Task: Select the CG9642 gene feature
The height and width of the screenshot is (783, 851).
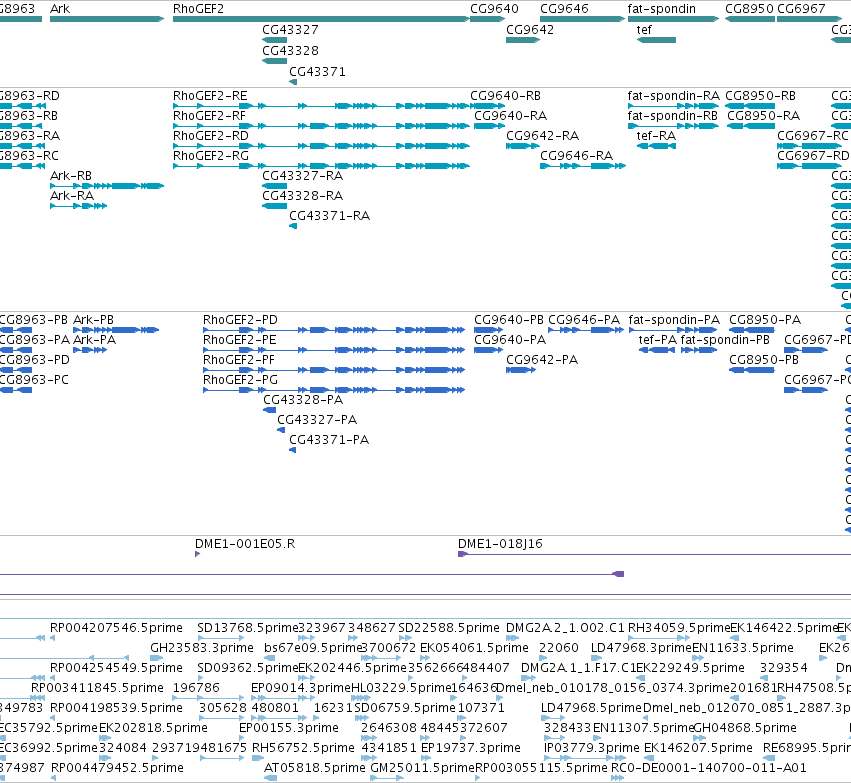Action: point(523,40)
